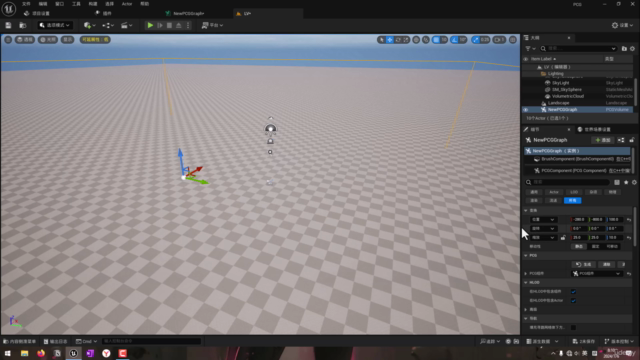Viewport: 640px width, 360px height.
Task: Click the eject player button
Action: [179, 25]
